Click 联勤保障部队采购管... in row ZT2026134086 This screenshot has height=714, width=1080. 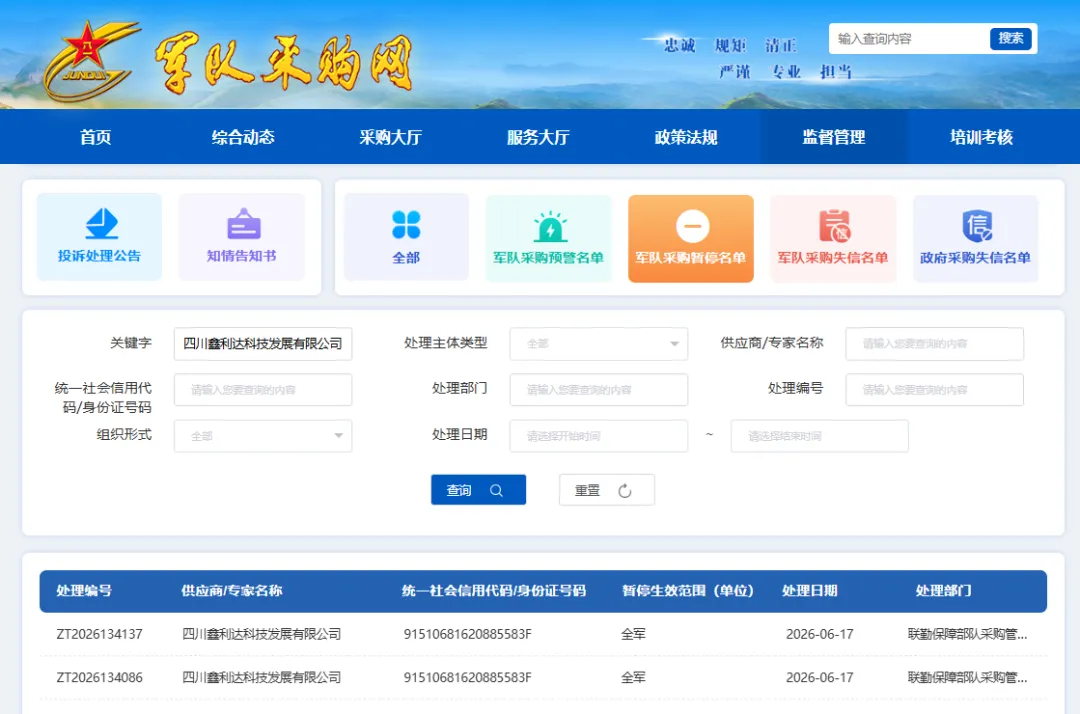click(968, 678)
